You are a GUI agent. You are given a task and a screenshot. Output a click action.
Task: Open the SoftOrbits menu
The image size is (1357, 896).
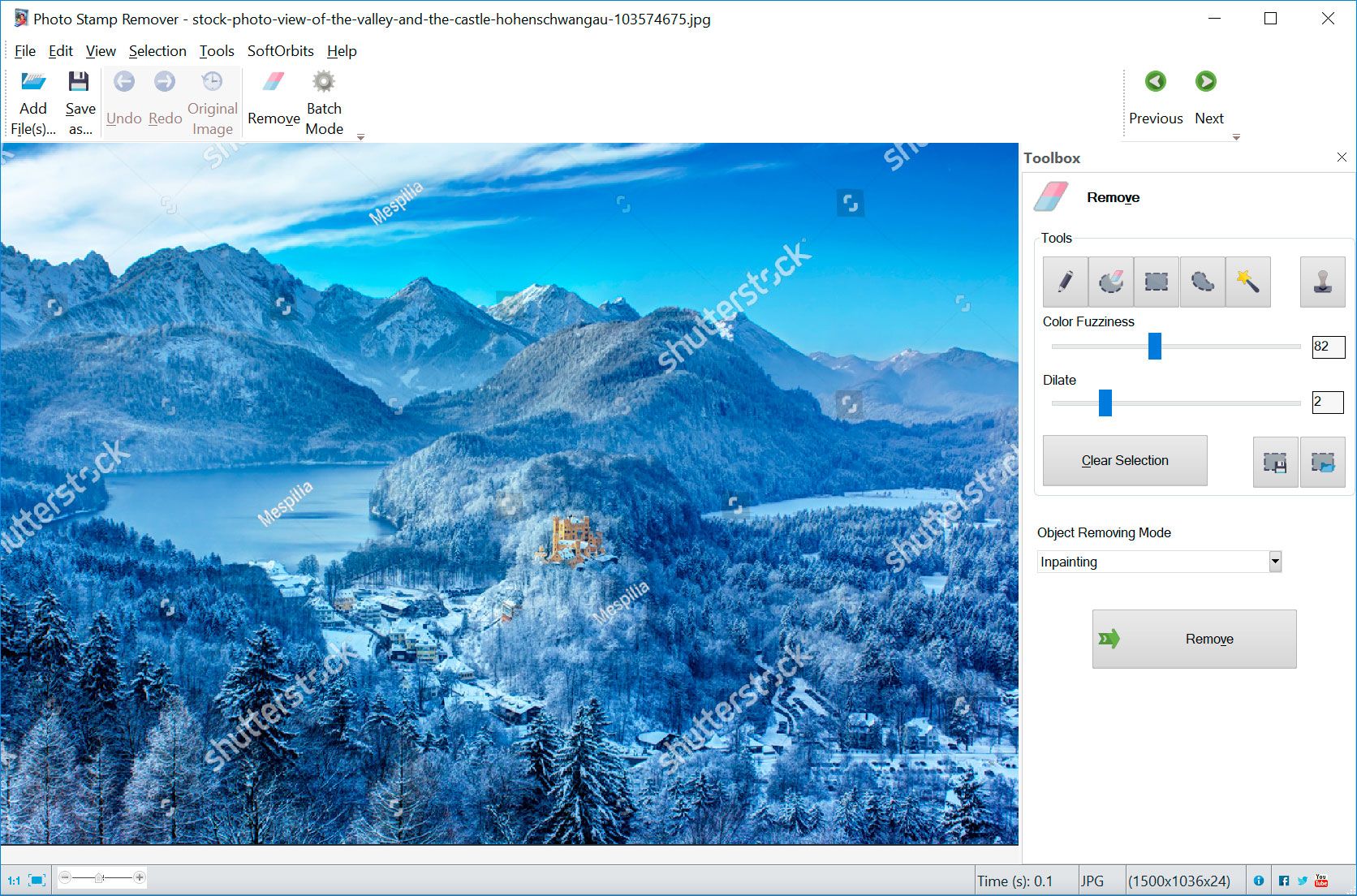coord(280,50)
